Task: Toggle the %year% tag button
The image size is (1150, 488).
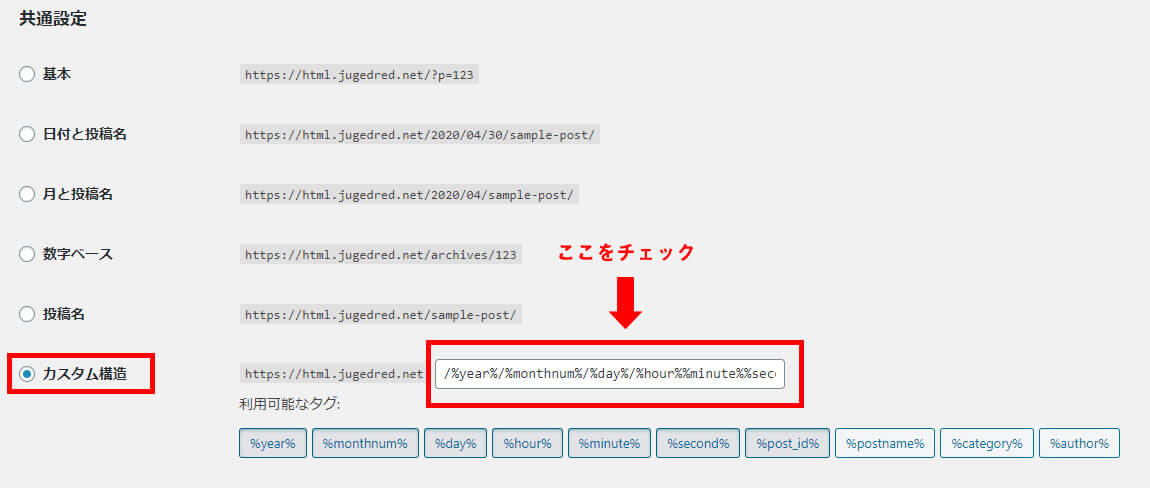Action: pyautogui.click(x=272, y=443)
